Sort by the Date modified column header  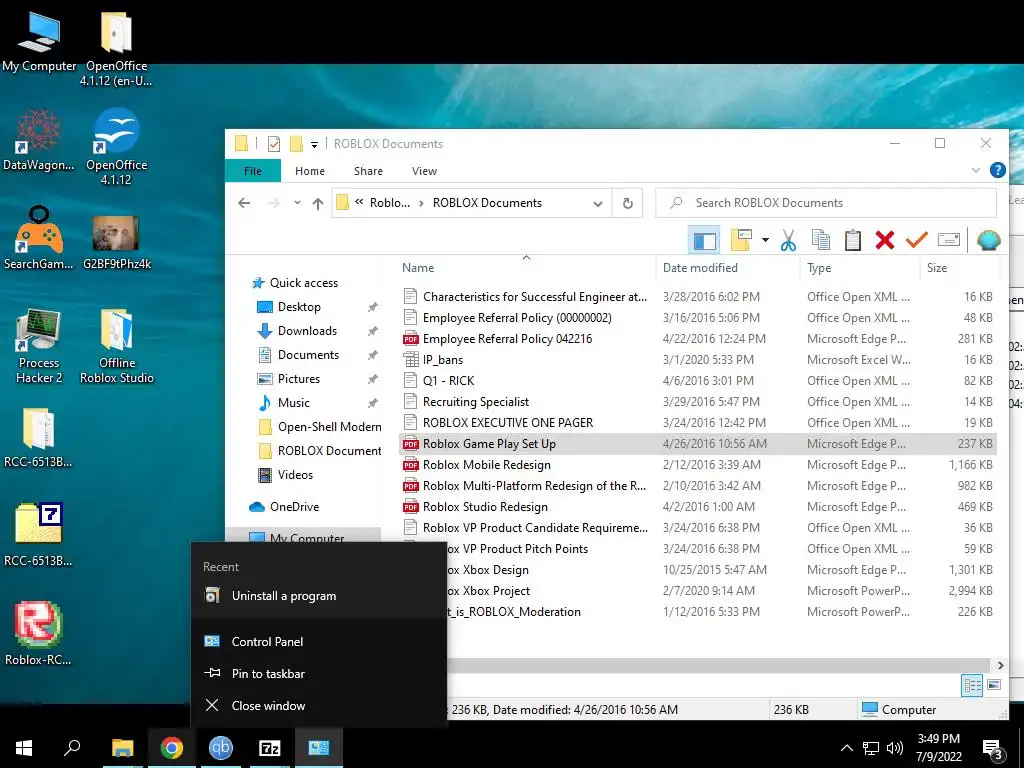coord(700,268)
